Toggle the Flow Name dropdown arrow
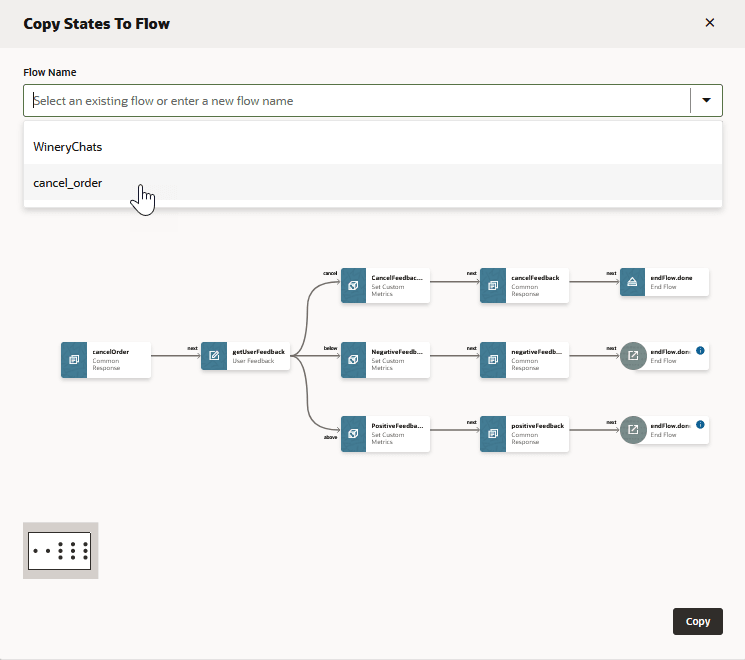The height and width of the screenshot is (660, 745). point(706,101)
